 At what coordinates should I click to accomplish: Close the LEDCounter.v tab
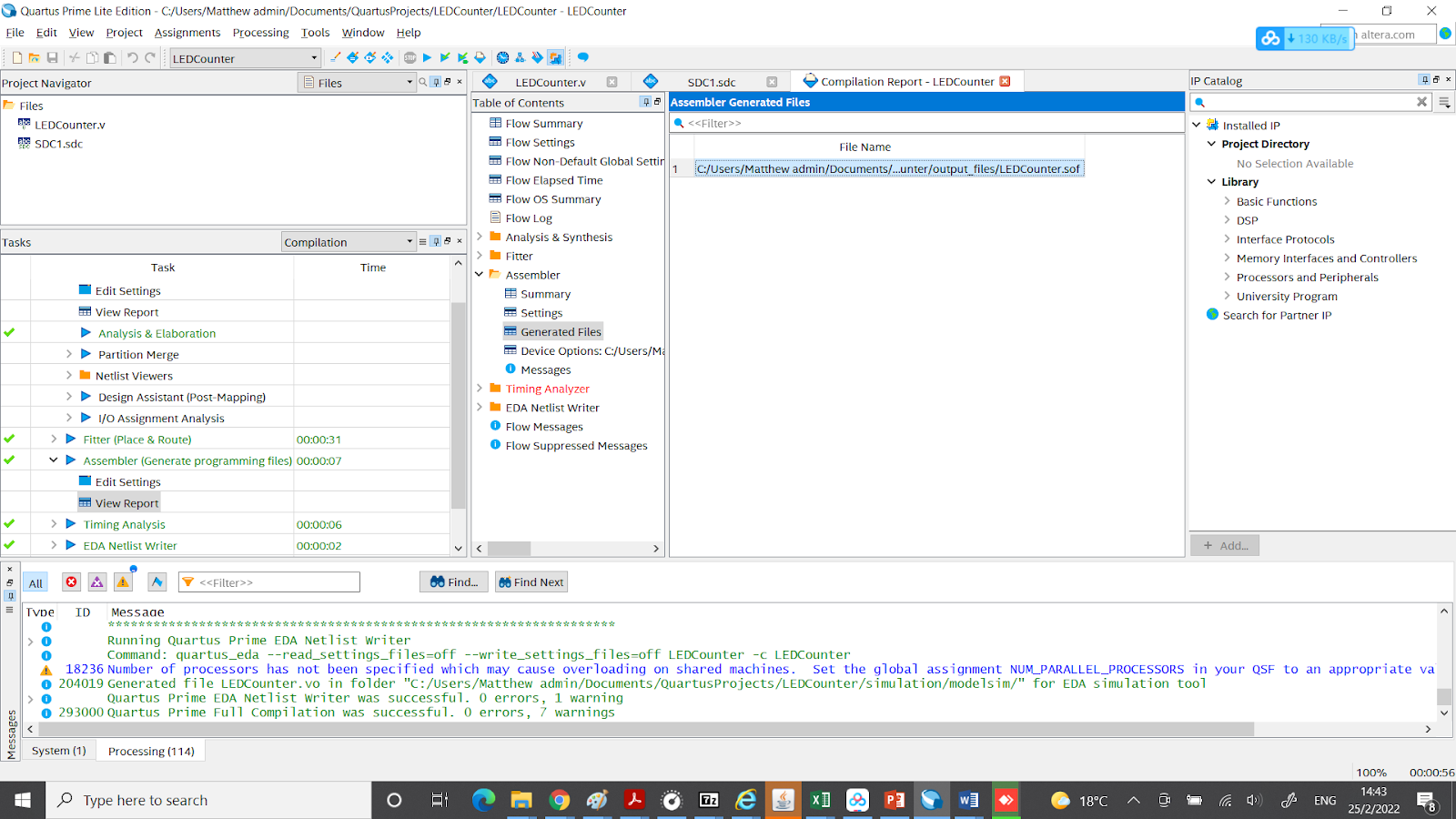612,82
